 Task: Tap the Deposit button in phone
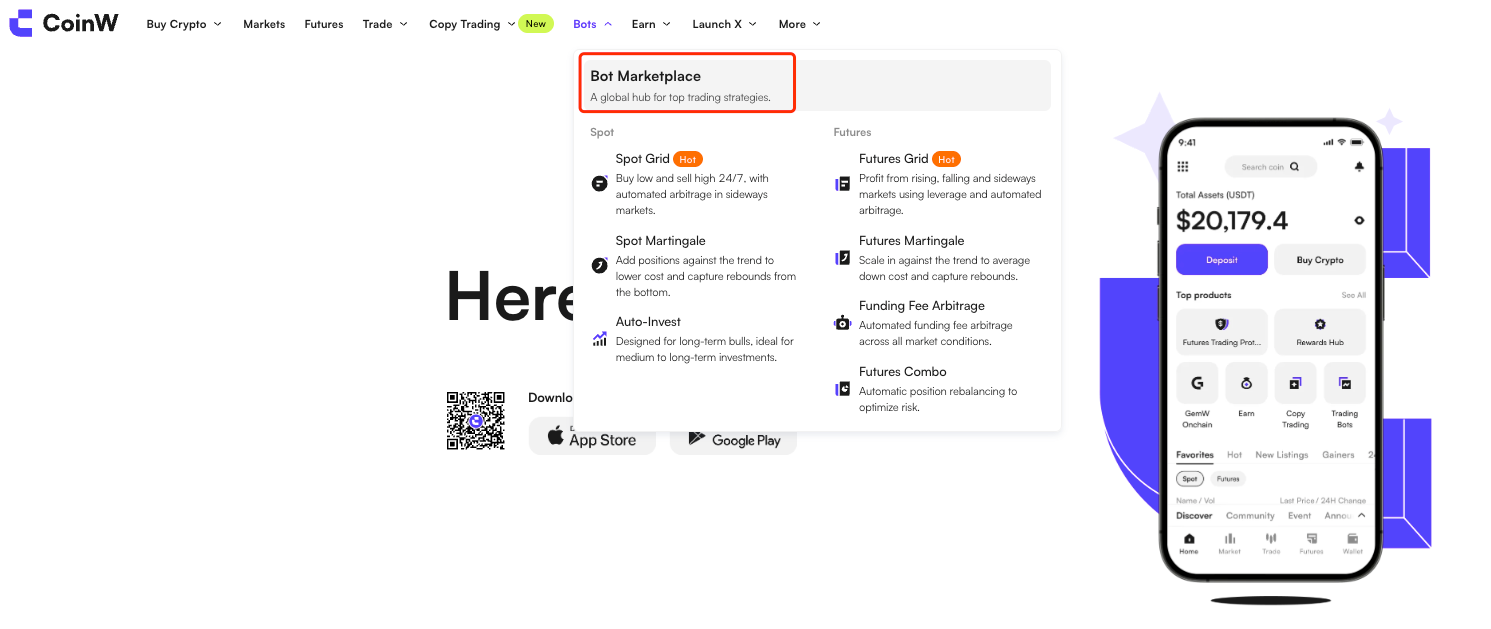[1222, 260]
